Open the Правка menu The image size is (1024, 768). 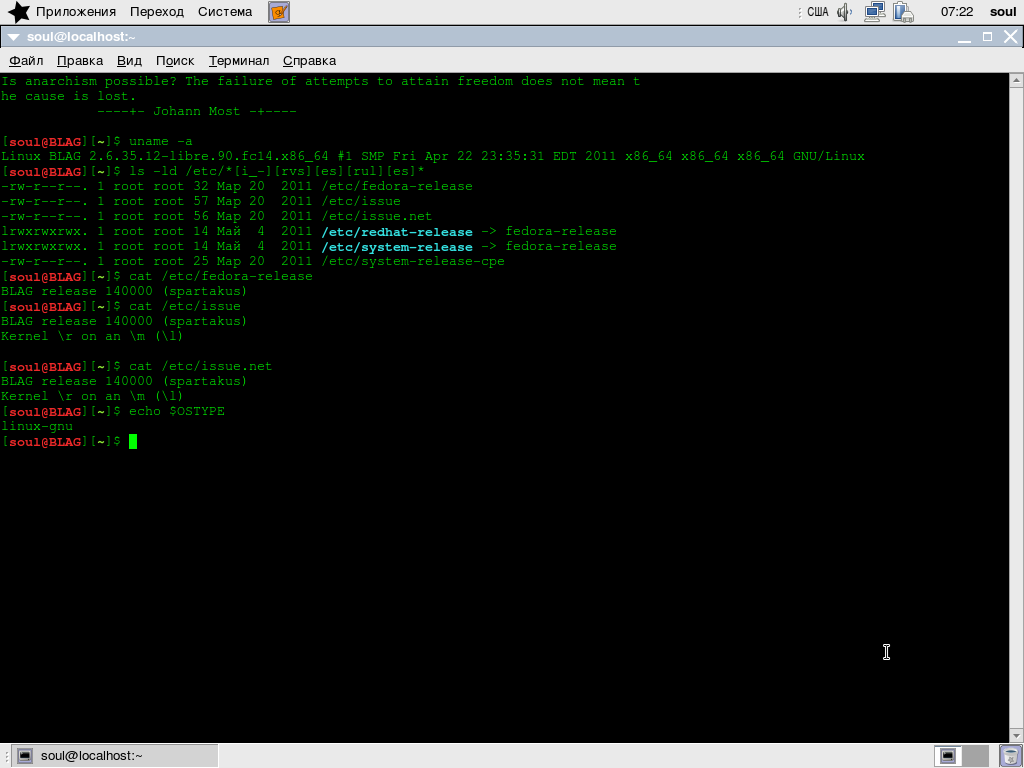(x=80, y=61)
